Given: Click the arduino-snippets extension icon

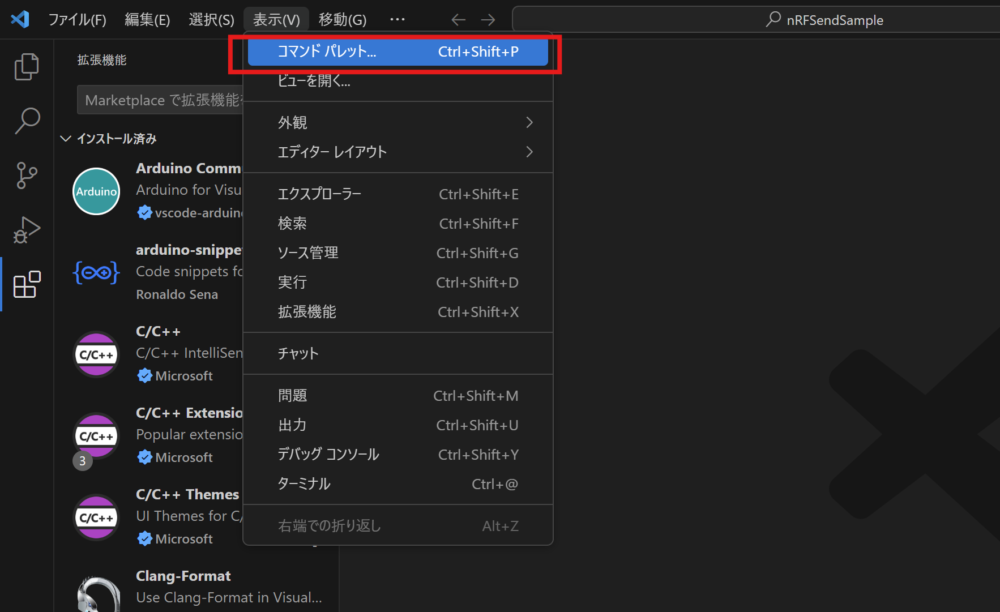Looking at the screenshot, I should tap(97, 272).
